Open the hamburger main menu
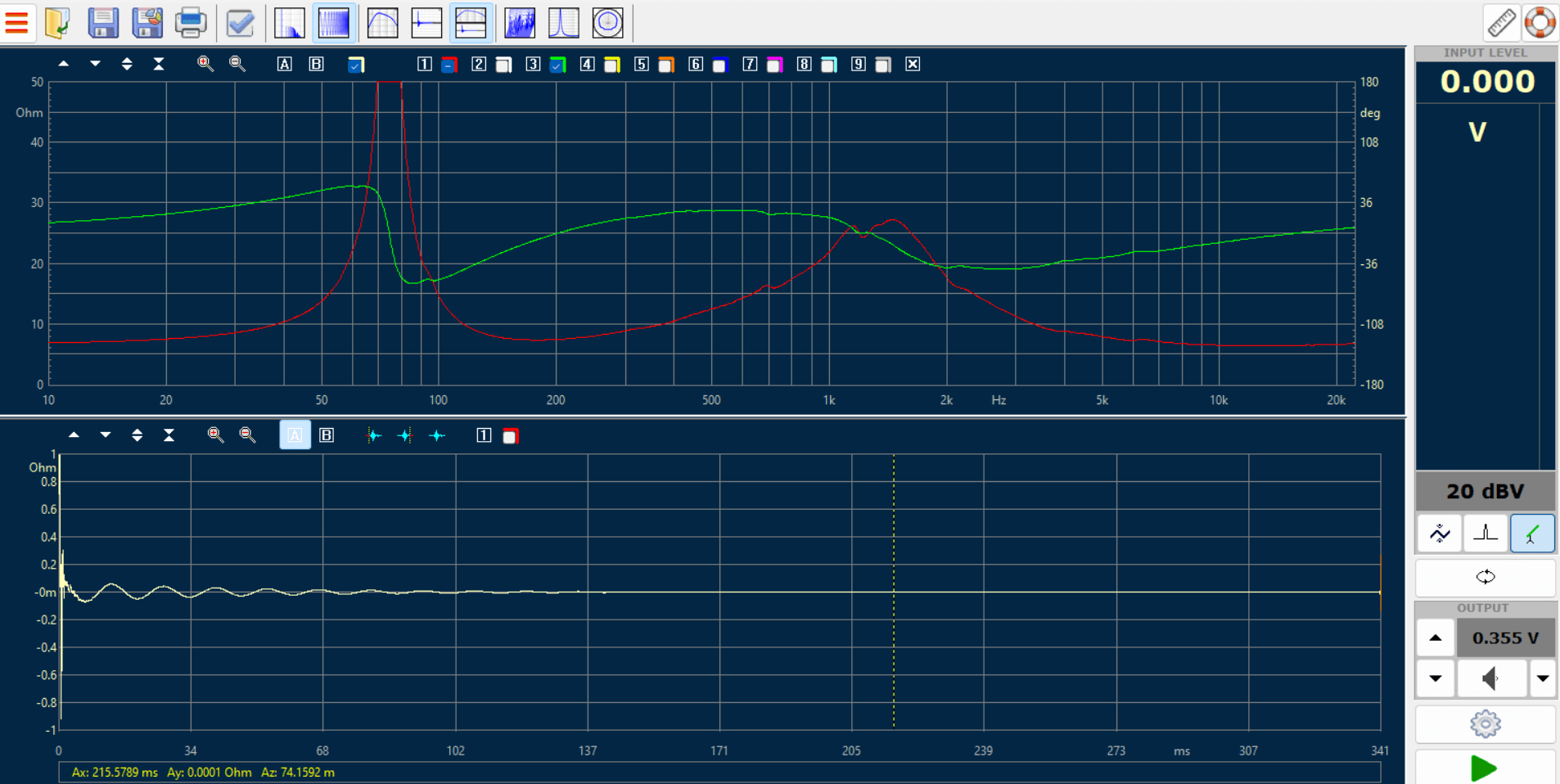 click(16, 23)
